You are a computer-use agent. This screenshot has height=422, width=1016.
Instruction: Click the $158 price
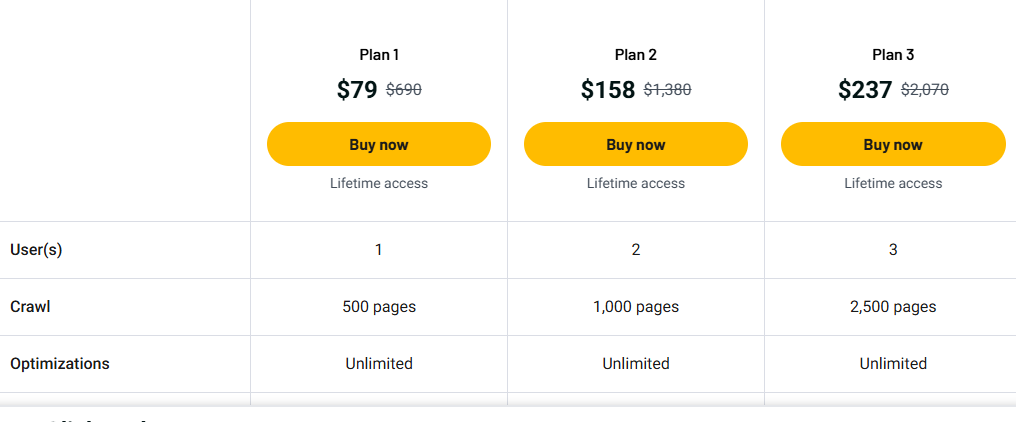point(608,90)
